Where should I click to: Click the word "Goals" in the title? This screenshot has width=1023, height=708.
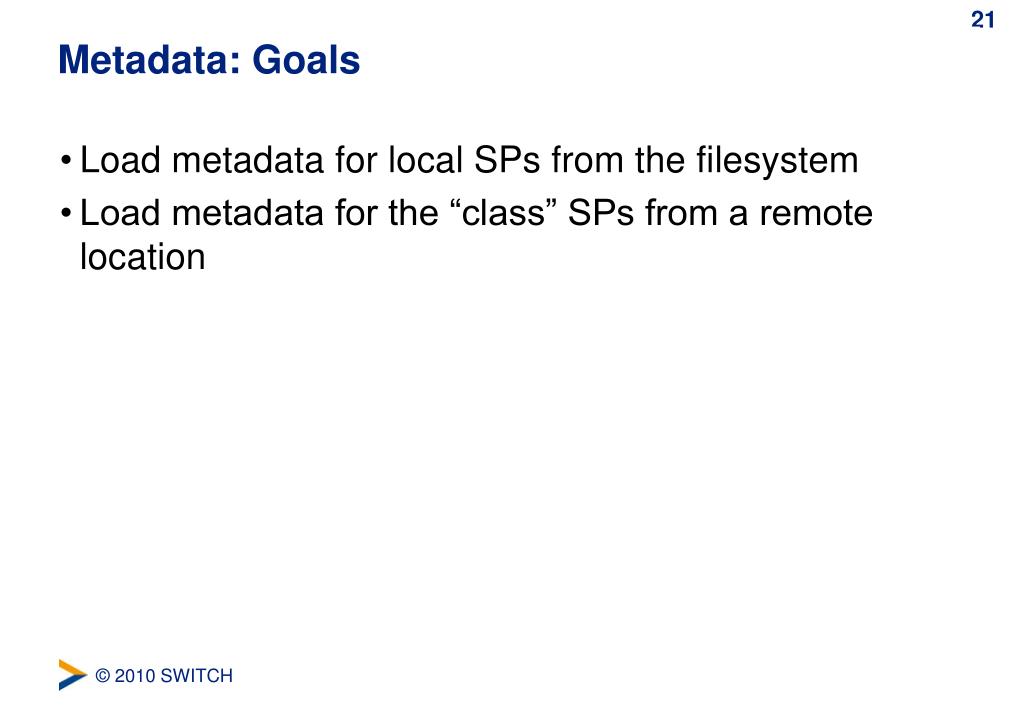tap(306, 60)
